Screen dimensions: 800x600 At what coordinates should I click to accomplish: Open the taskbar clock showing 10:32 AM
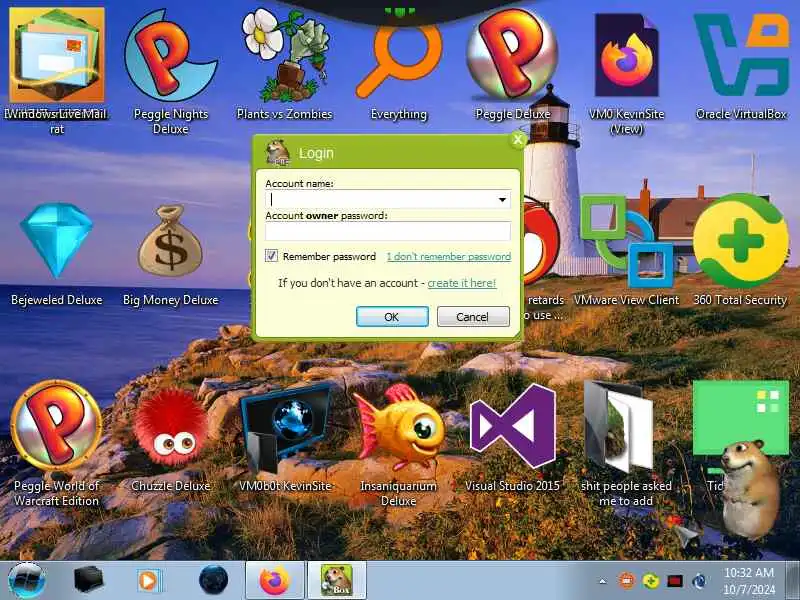point(749,581)
